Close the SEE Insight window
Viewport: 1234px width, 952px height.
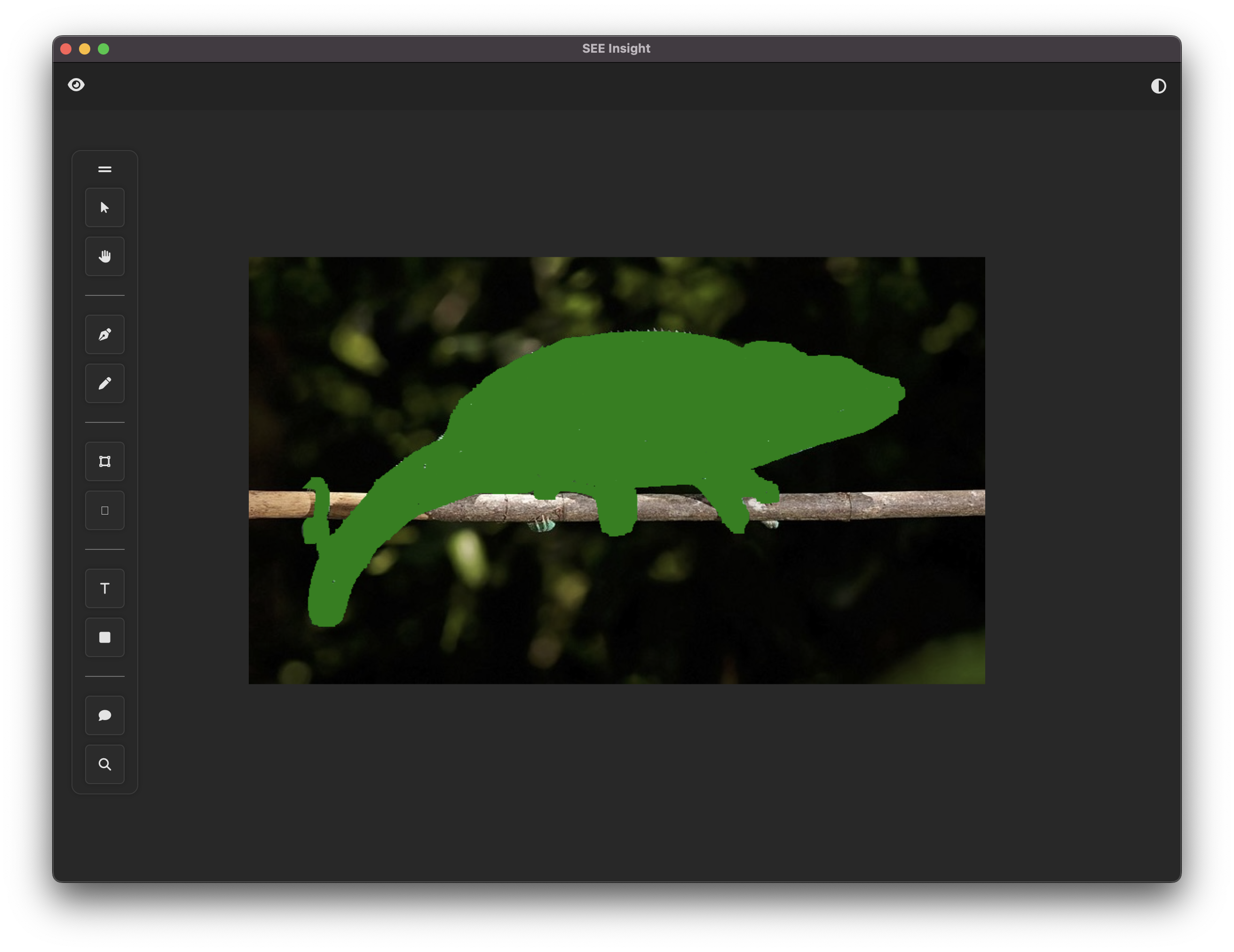pyautogui.click(x=66, y=49)
